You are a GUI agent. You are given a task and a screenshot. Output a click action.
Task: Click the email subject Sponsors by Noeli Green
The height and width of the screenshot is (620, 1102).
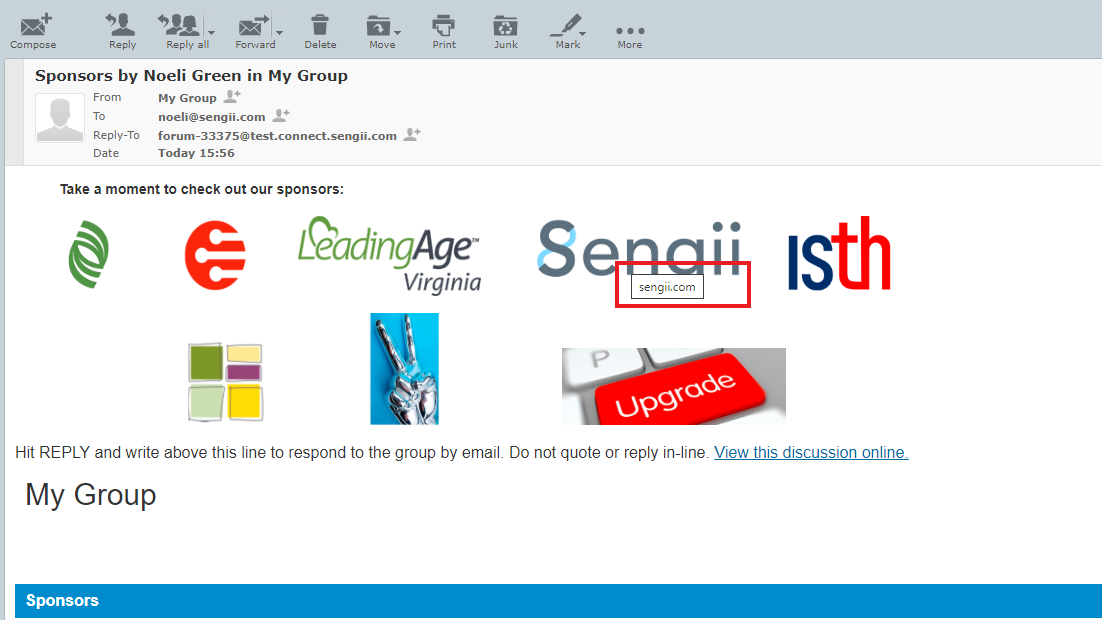pos(191,75)
